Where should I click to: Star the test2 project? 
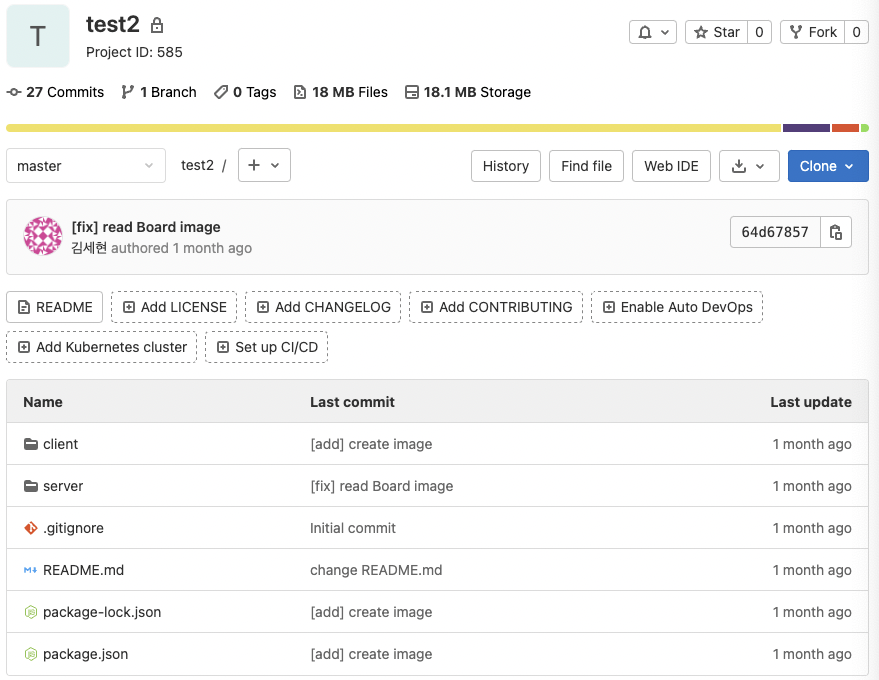coord(716,33)
